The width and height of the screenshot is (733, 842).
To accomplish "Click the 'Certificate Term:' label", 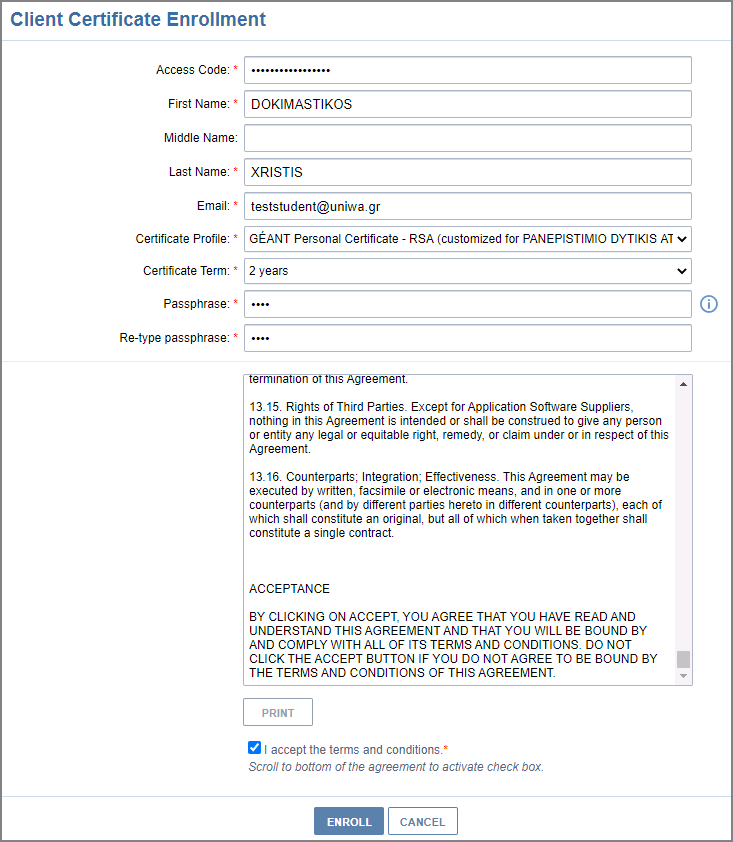I will click(x=186, y=271).
